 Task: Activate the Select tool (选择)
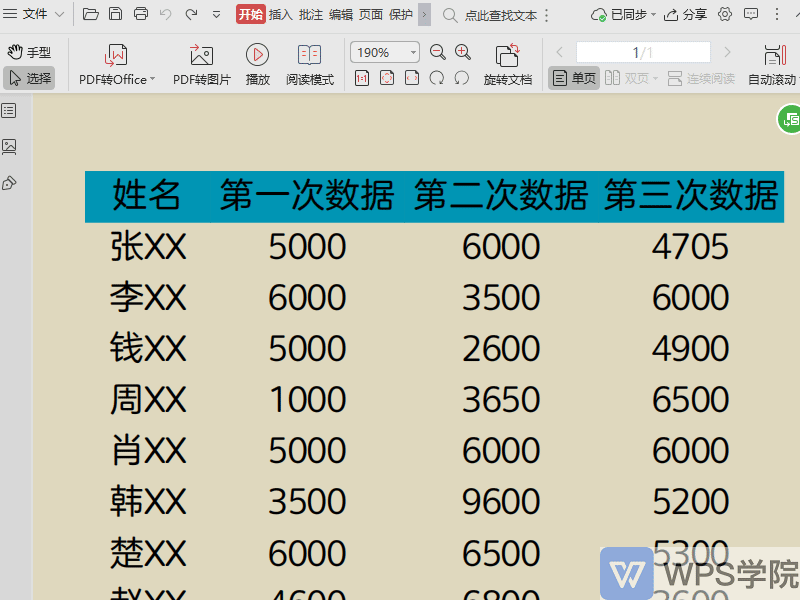30,77
